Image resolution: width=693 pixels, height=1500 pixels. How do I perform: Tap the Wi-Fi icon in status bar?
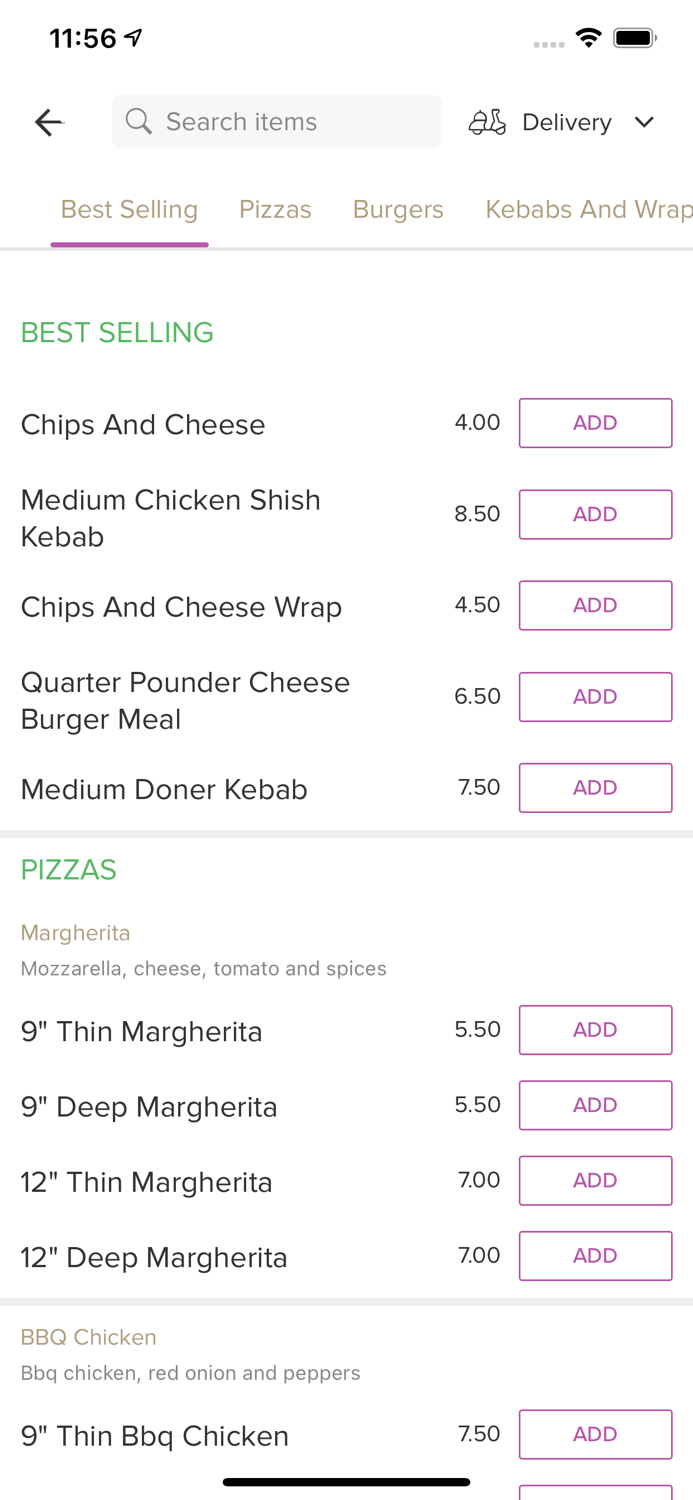tap(588, 37)
